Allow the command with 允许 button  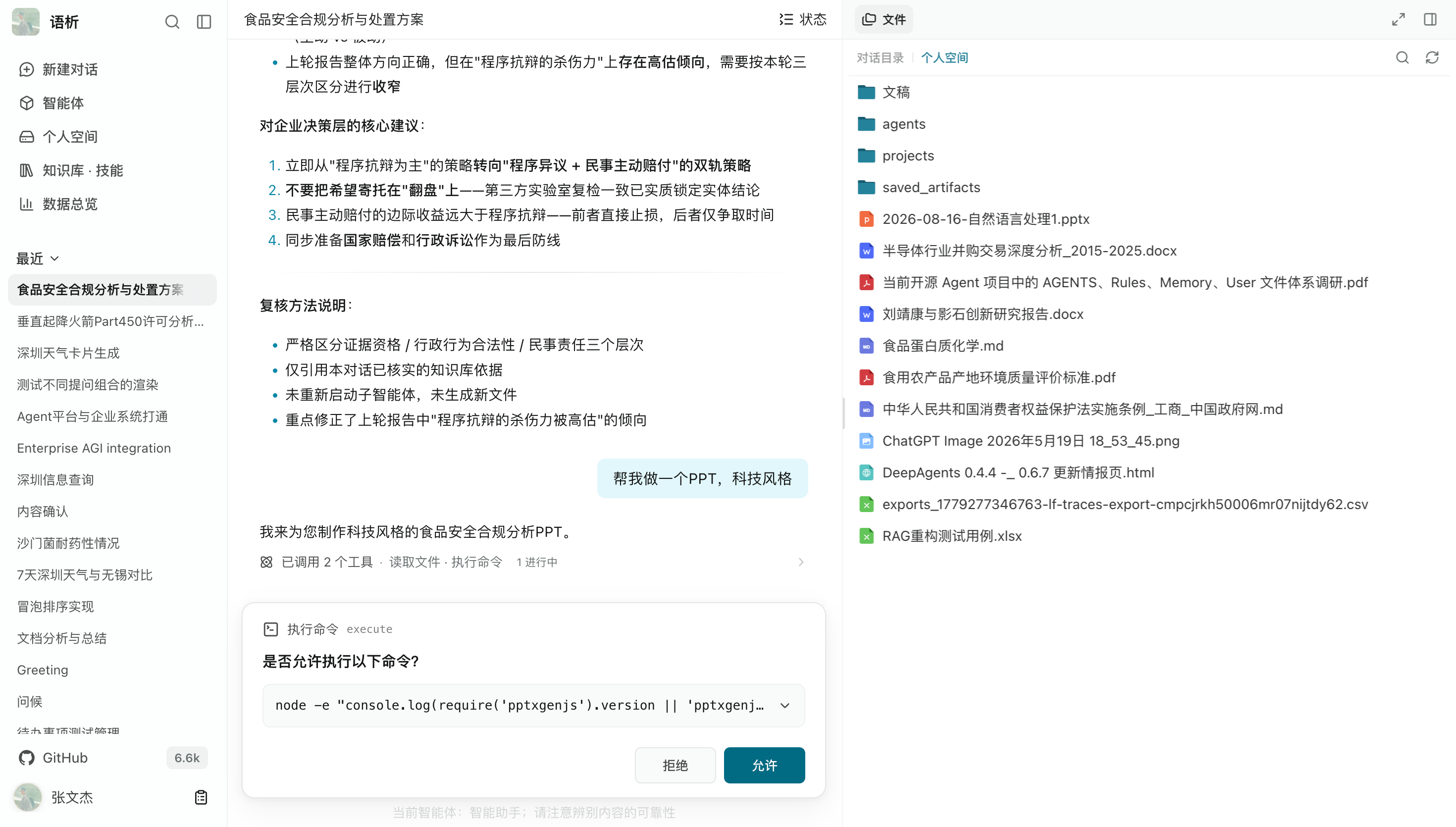[x=764, y=765]
